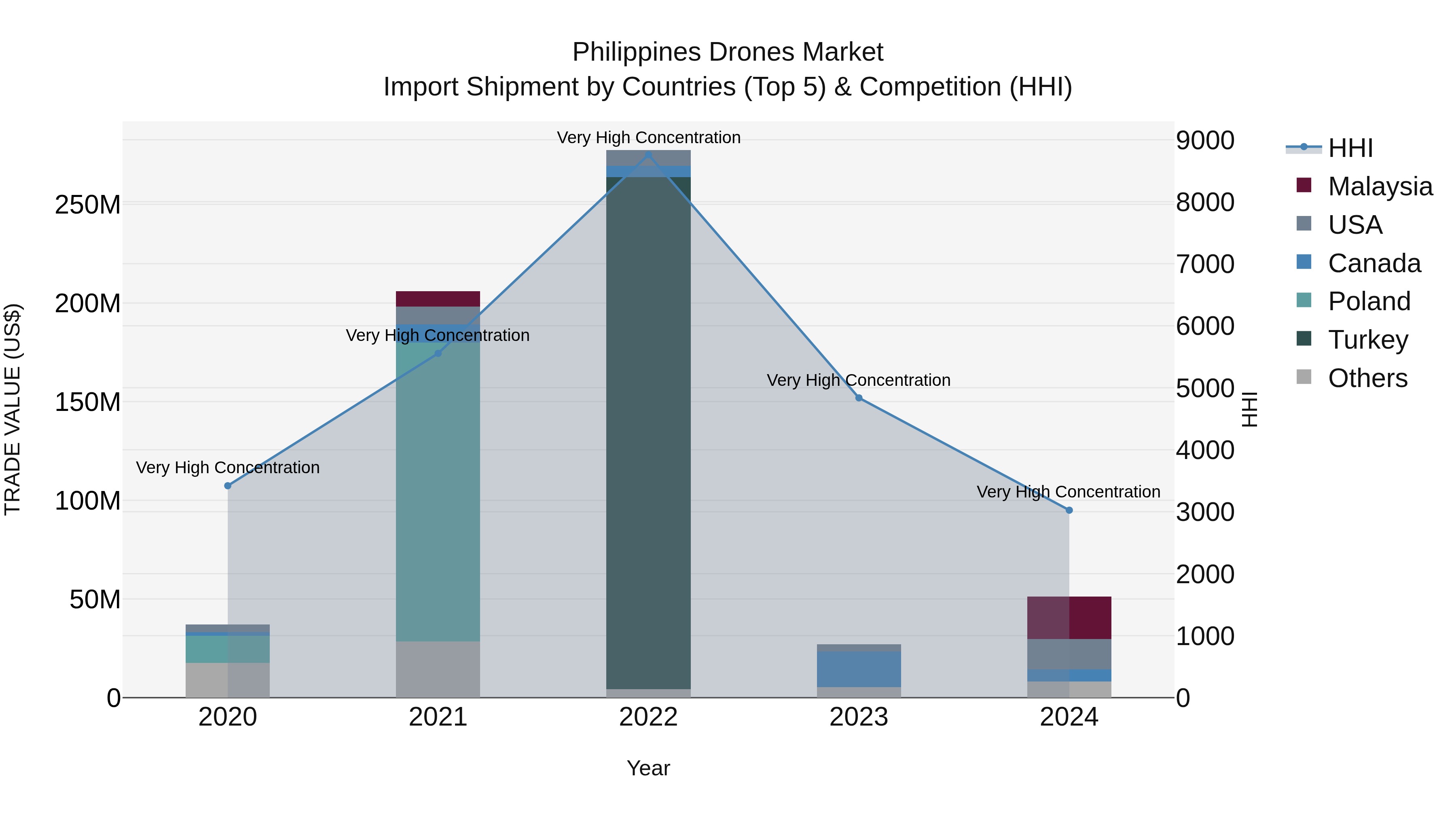Click the Turkey dark green legend swatch
Screen dimensions: 1456x819
[x=1304, y=338]
